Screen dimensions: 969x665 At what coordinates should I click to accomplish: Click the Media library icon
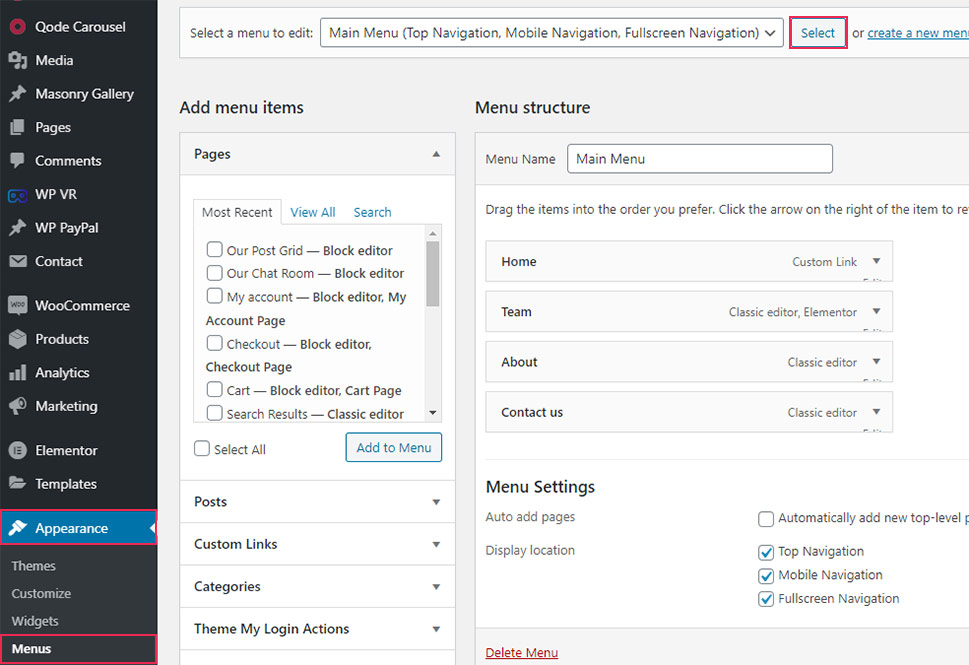18,60
